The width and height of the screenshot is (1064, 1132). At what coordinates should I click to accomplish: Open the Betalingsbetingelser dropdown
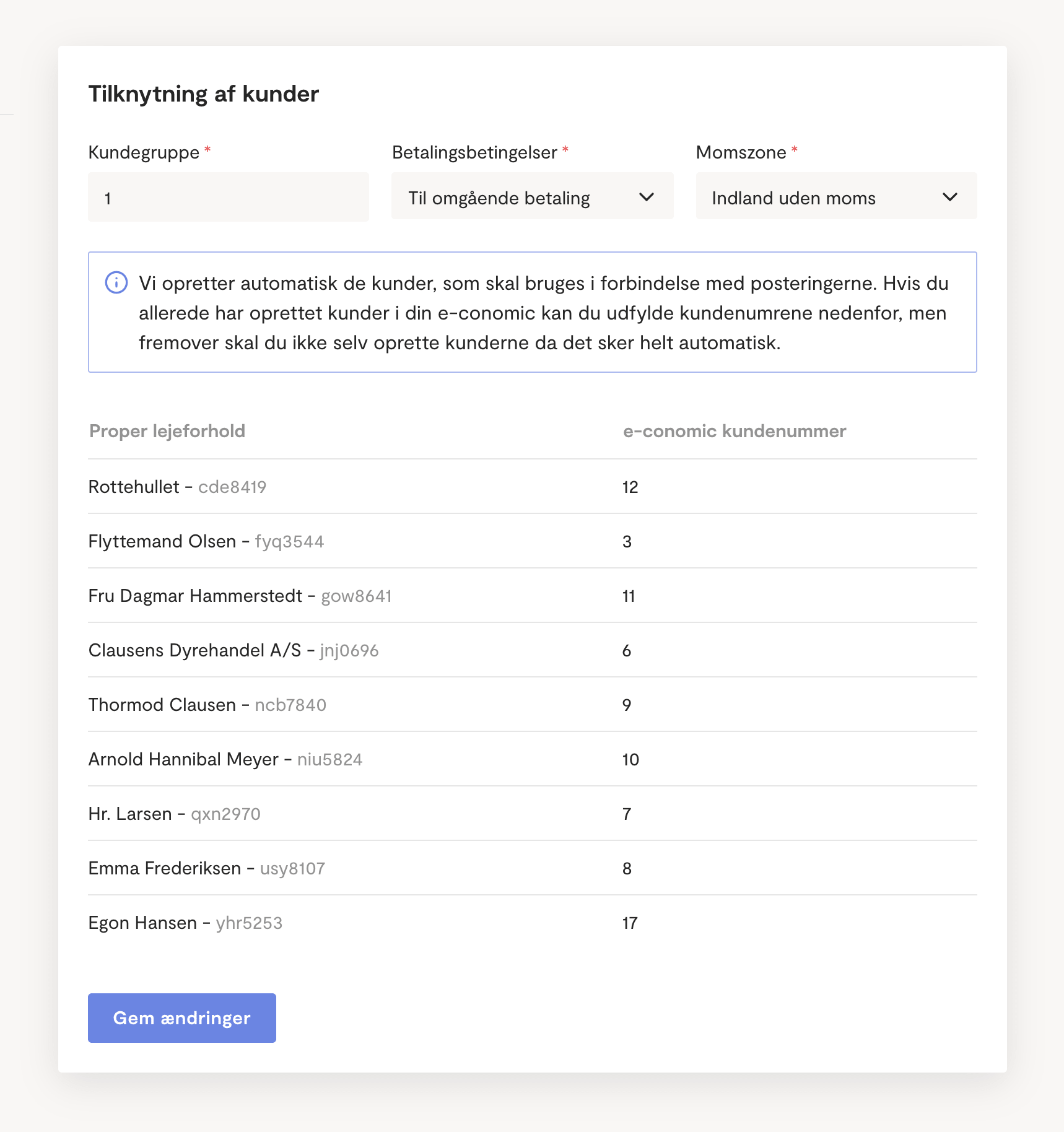[x=531, y=197]
